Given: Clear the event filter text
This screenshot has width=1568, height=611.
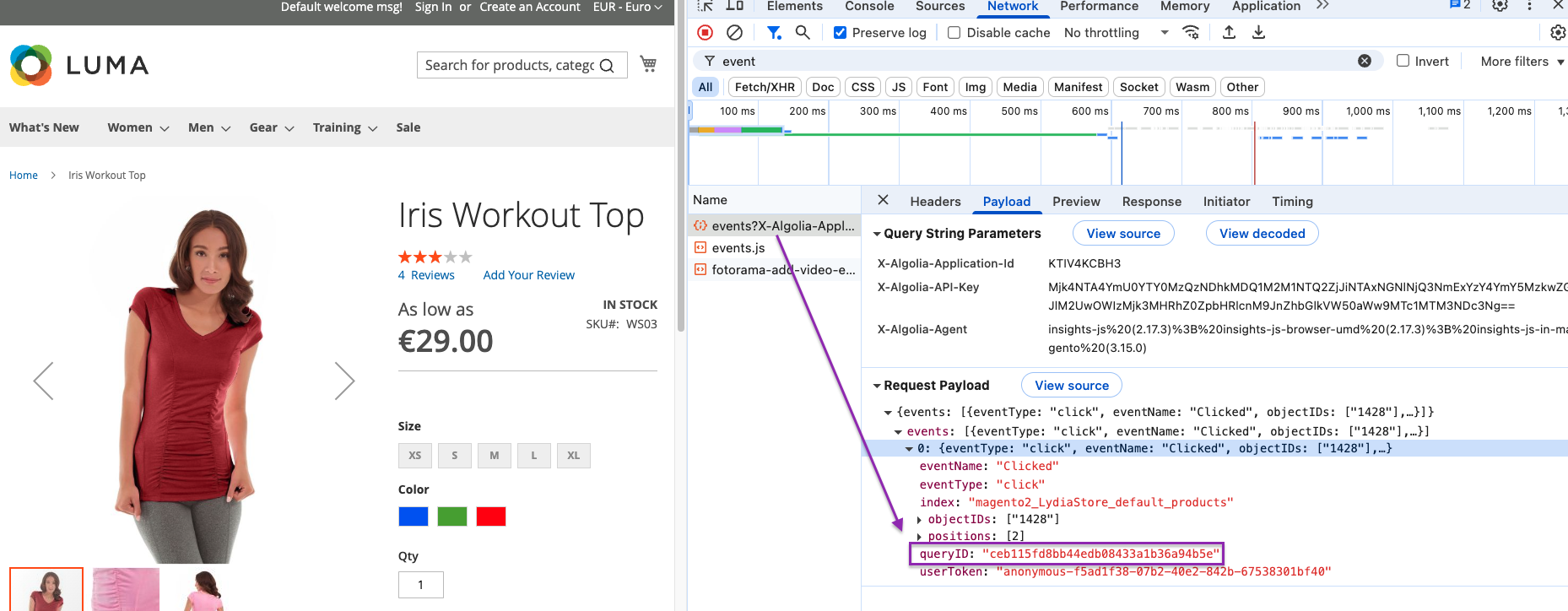Looking at the screenshot, I should pyautogui.click(x=1365, y=61).
